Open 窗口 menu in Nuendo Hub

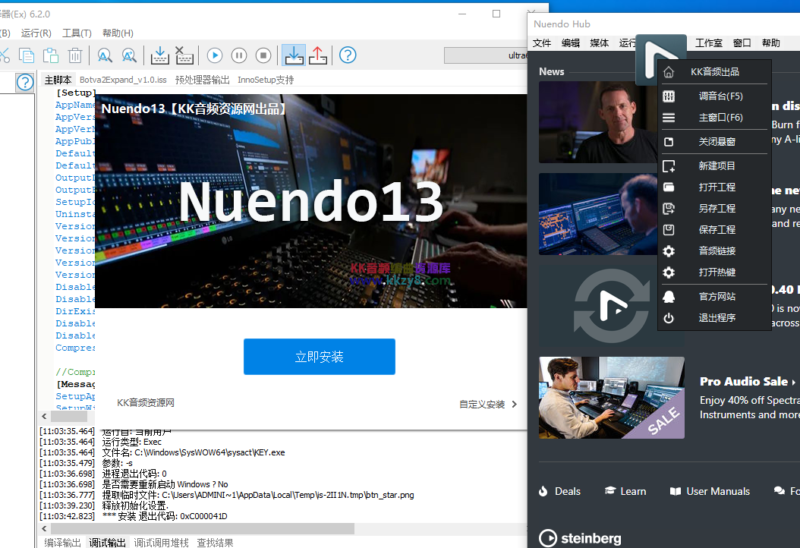[742, 43]
